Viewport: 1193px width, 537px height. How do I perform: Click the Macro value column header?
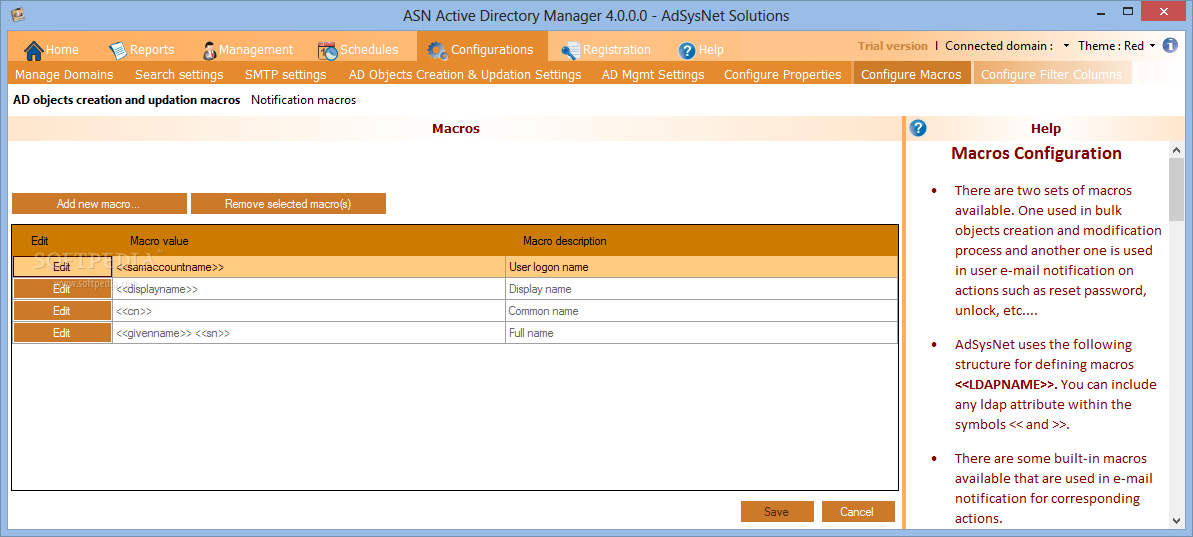pos(159,241)
